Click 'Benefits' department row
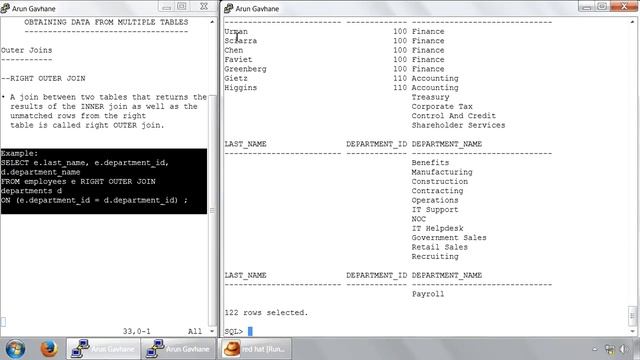 [x=430, y=162]
